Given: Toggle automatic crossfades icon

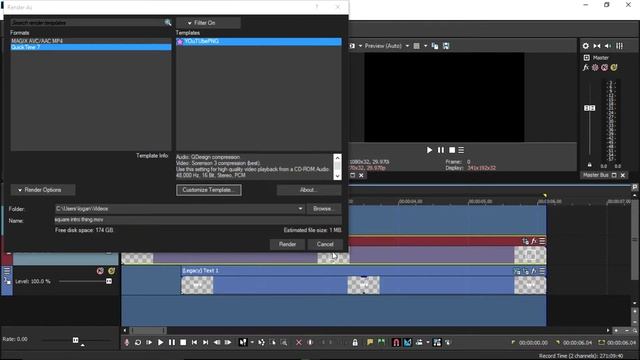Looking at the screenshot, I should (407, 342).
